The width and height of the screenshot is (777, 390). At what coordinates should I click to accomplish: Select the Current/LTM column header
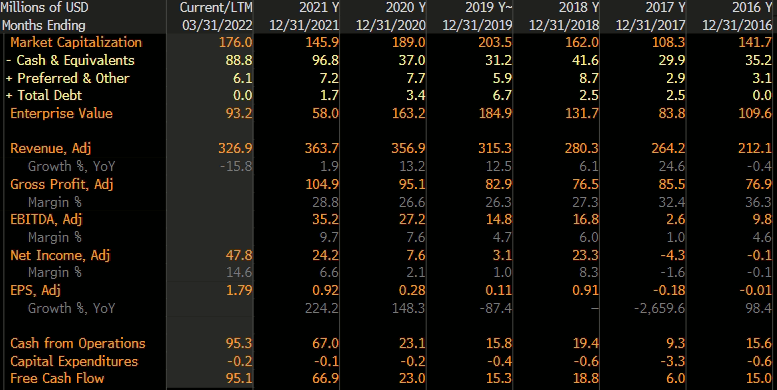pos(216,7)
